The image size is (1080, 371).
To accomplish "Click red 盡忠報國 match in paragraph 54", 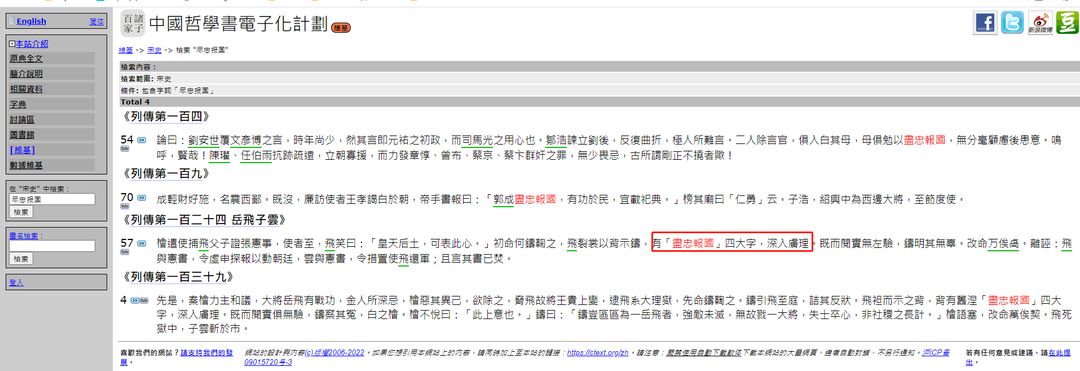I will pos(925,140).
